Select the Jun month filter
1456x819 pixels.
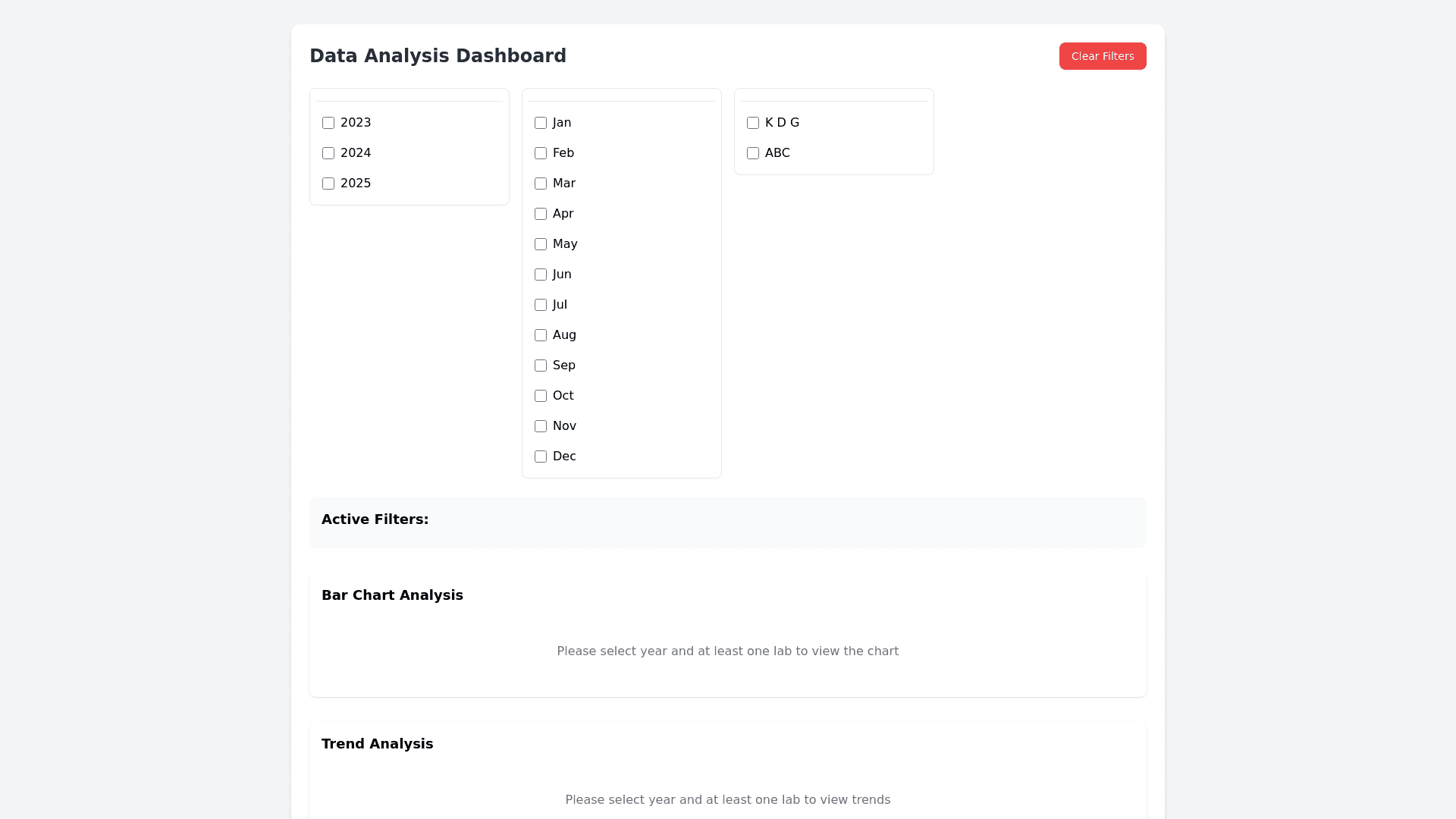(541, 275)
